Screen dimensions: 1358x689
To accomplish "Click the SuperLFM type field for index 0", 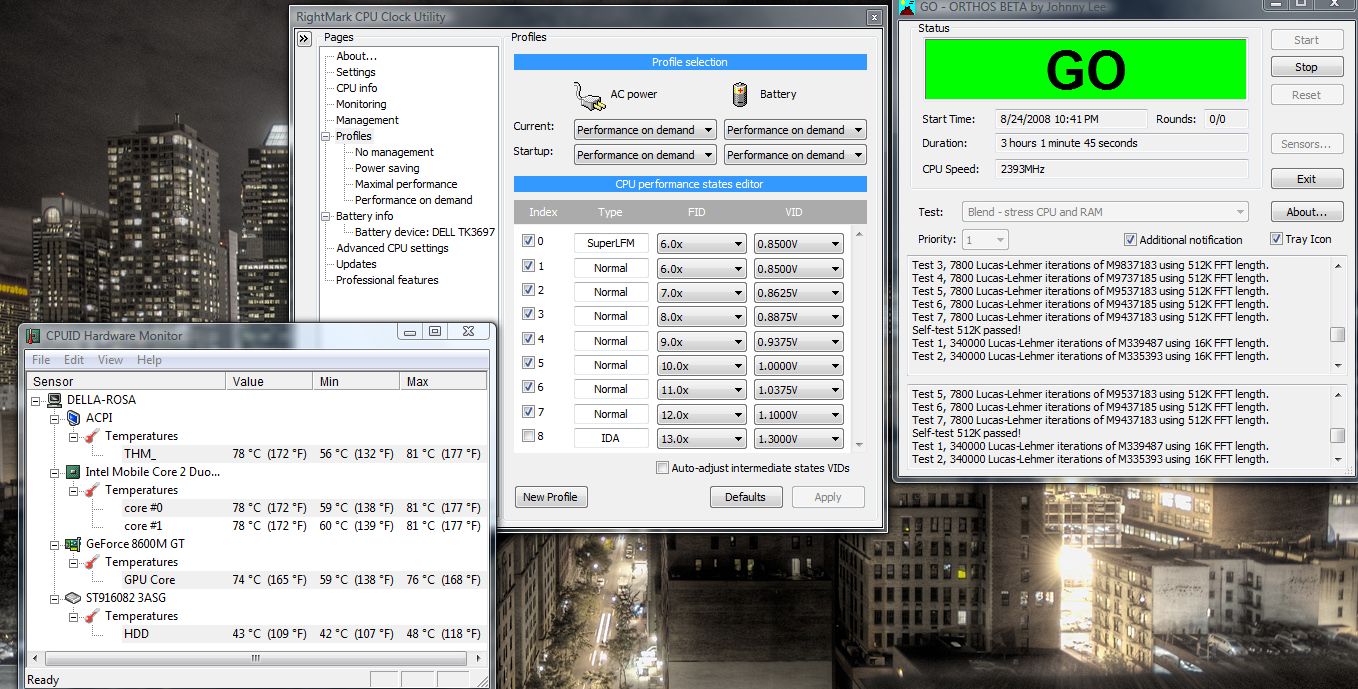I will [x=611, y=244].
